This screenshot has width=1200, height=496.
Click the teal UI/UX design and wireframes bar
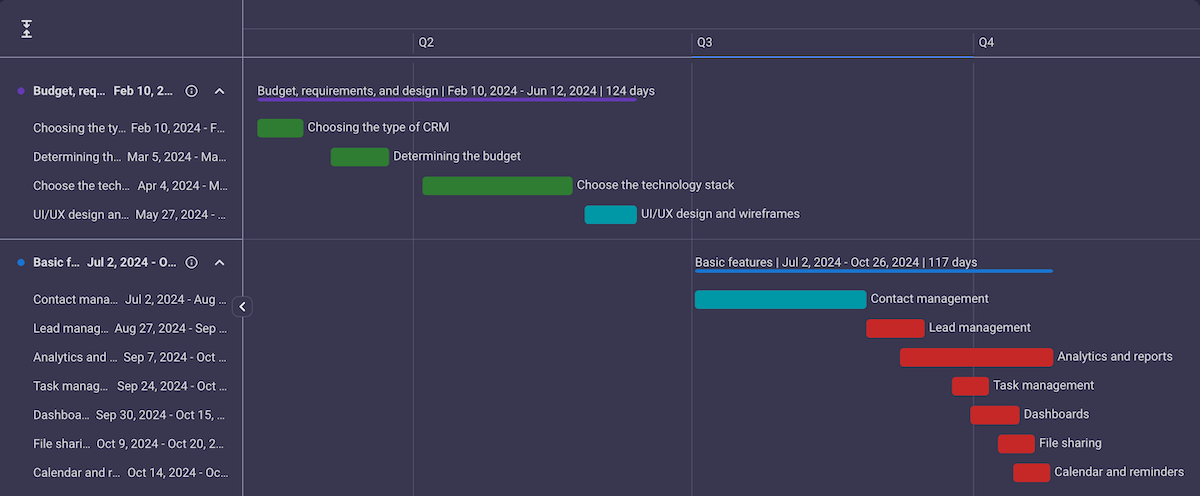click(610, 214)
